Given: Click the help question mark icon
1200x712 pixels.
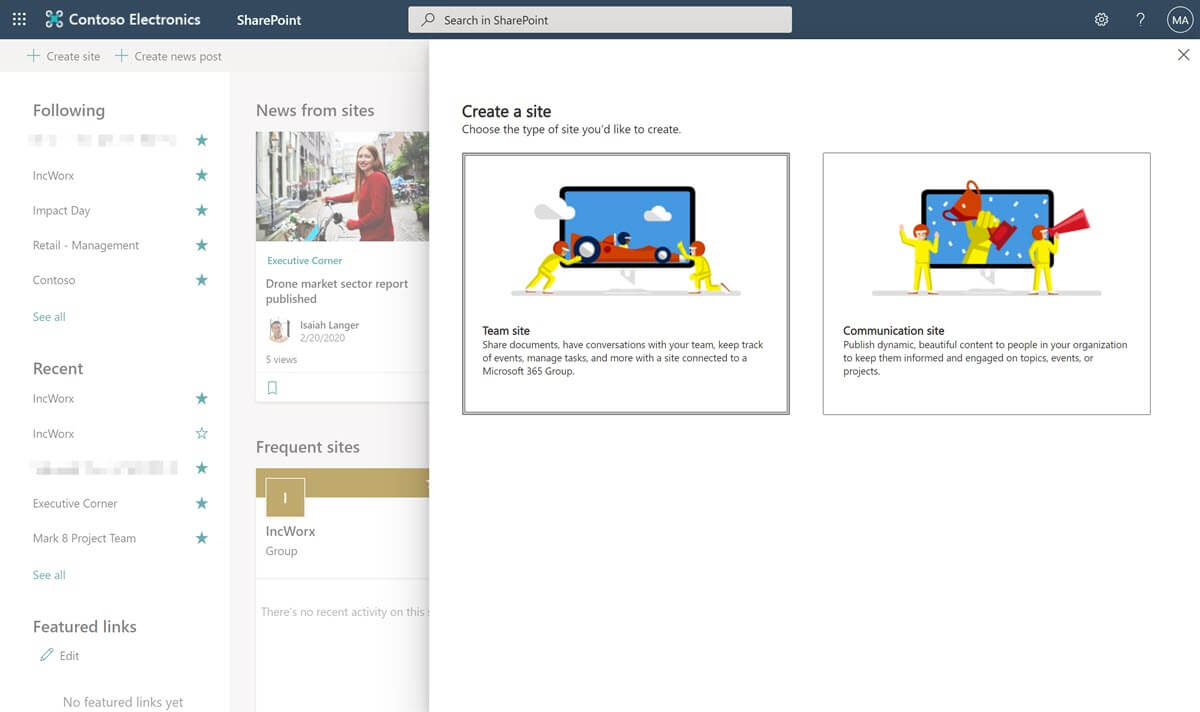Looking at the screenshot, I should tap(1140, 19).
